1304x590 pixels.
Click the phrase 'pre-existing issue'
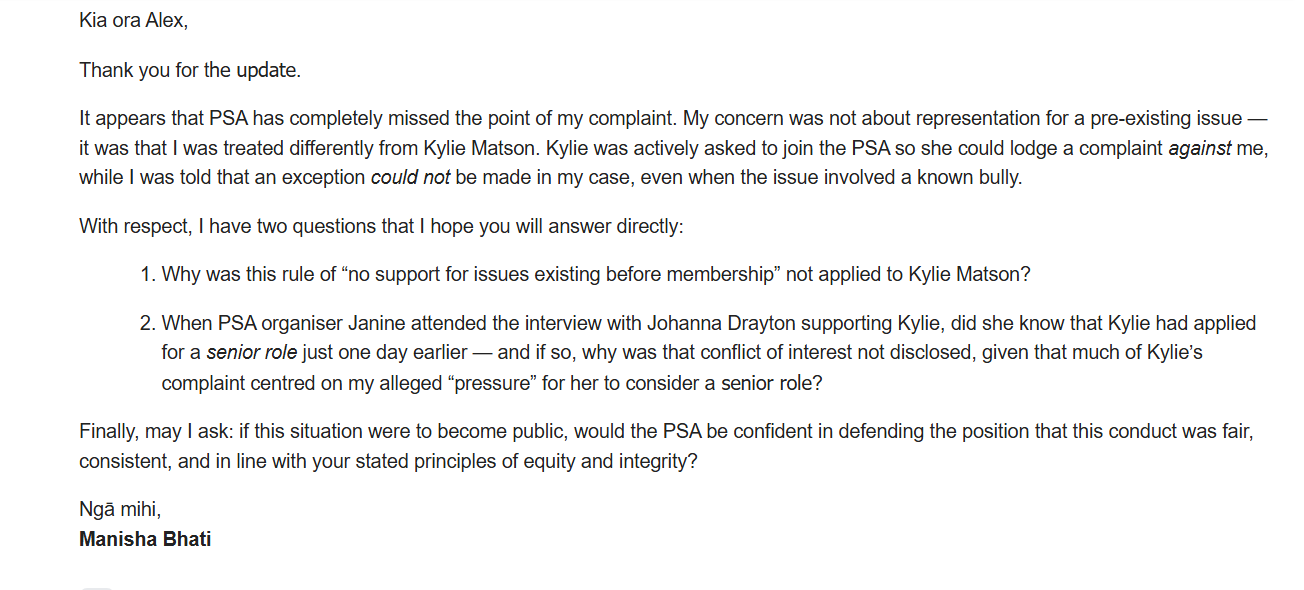click(1166, 119)
